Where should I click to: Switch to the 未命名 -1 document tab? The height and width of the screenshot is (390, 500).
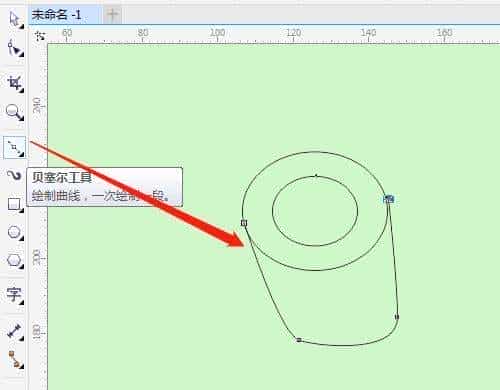56,15
